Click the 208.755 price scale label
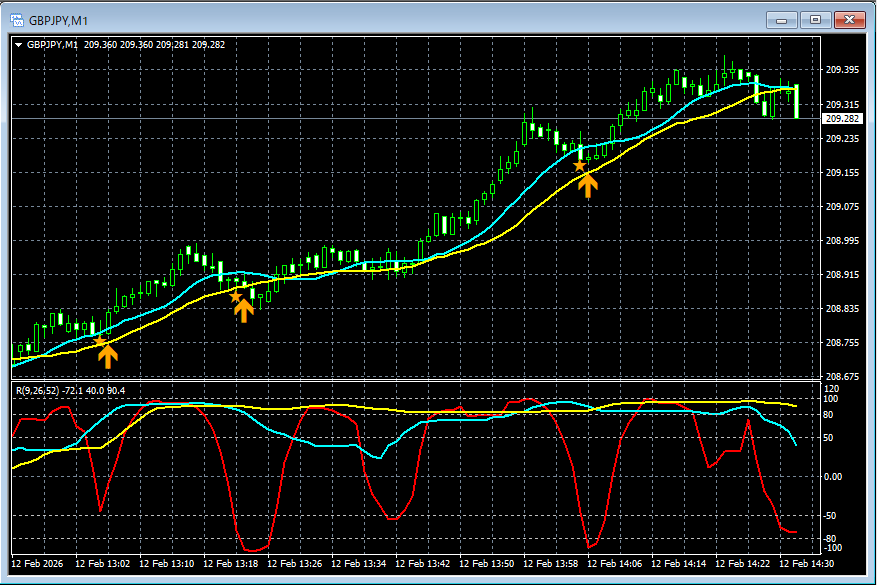This screenshot has height=585, width=878. [x=842, y=343]
